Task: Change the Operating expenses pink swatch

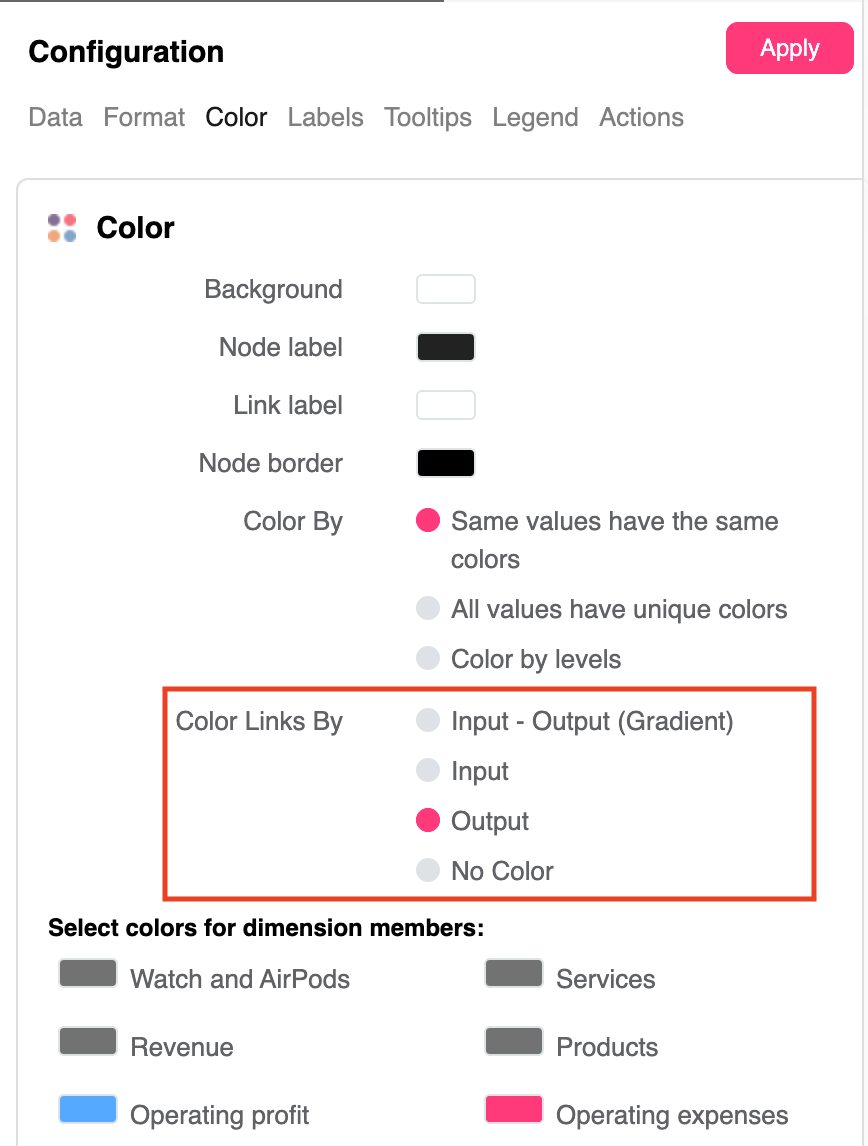Action: click(514, 1110)
